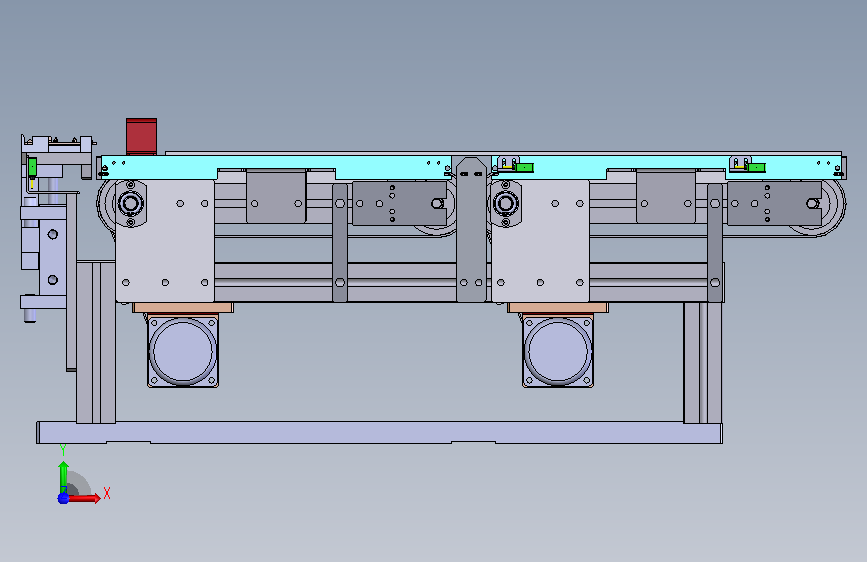Viewport: 867px width, 562px height.
Task: Select the long base plate at the bottom
Action: [379, 433]
